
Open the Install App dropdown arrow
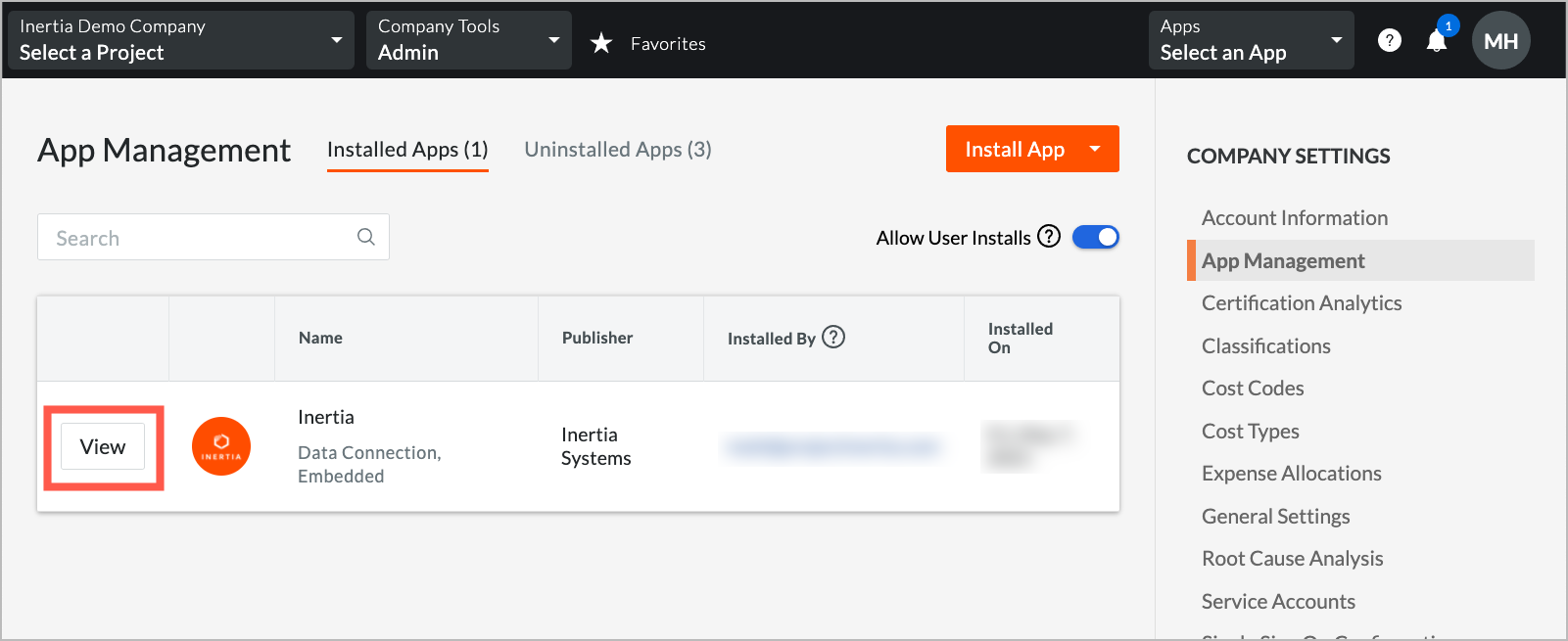1095,149
